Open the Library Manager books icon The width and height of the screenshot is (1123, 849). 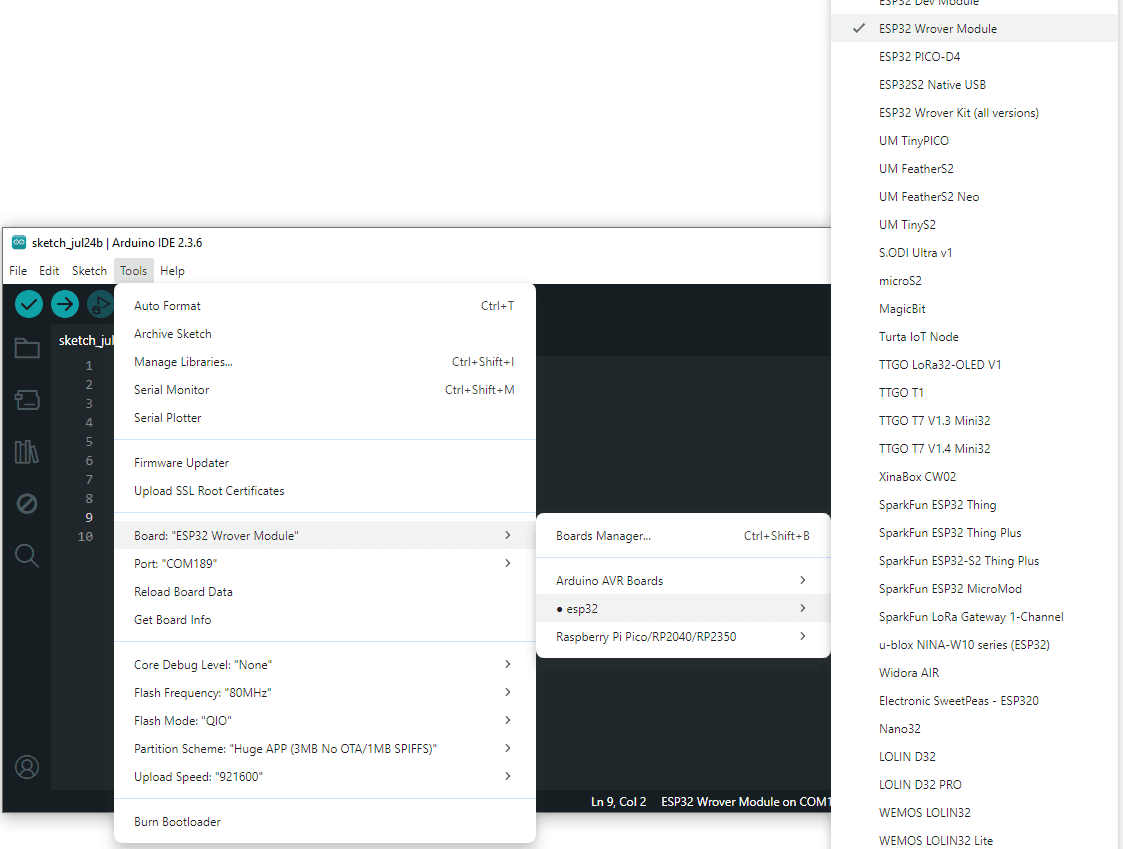[27, 452]
